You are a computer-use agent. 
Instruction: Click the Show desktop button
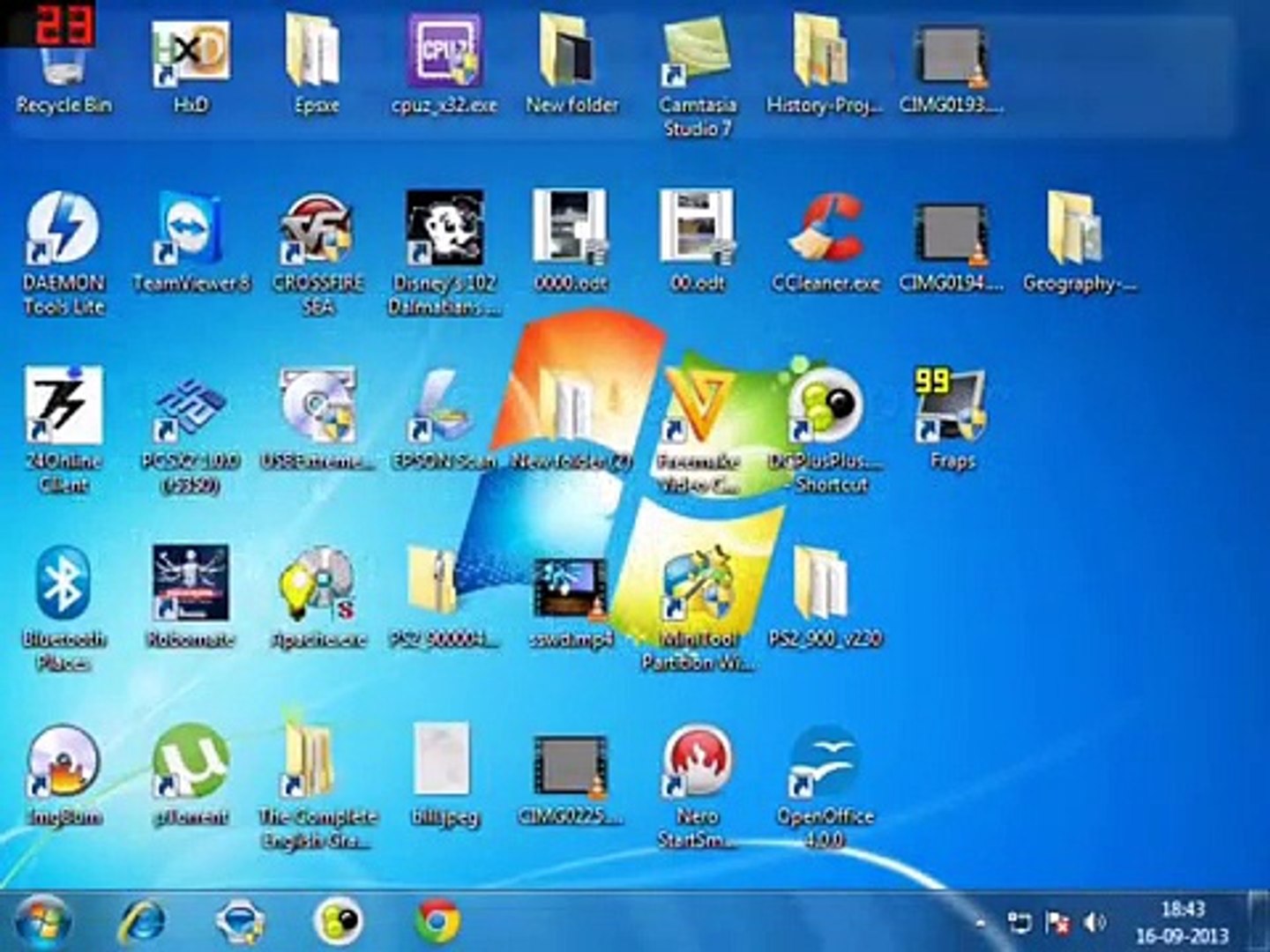pyautogui.click(x=1259, y=922)
